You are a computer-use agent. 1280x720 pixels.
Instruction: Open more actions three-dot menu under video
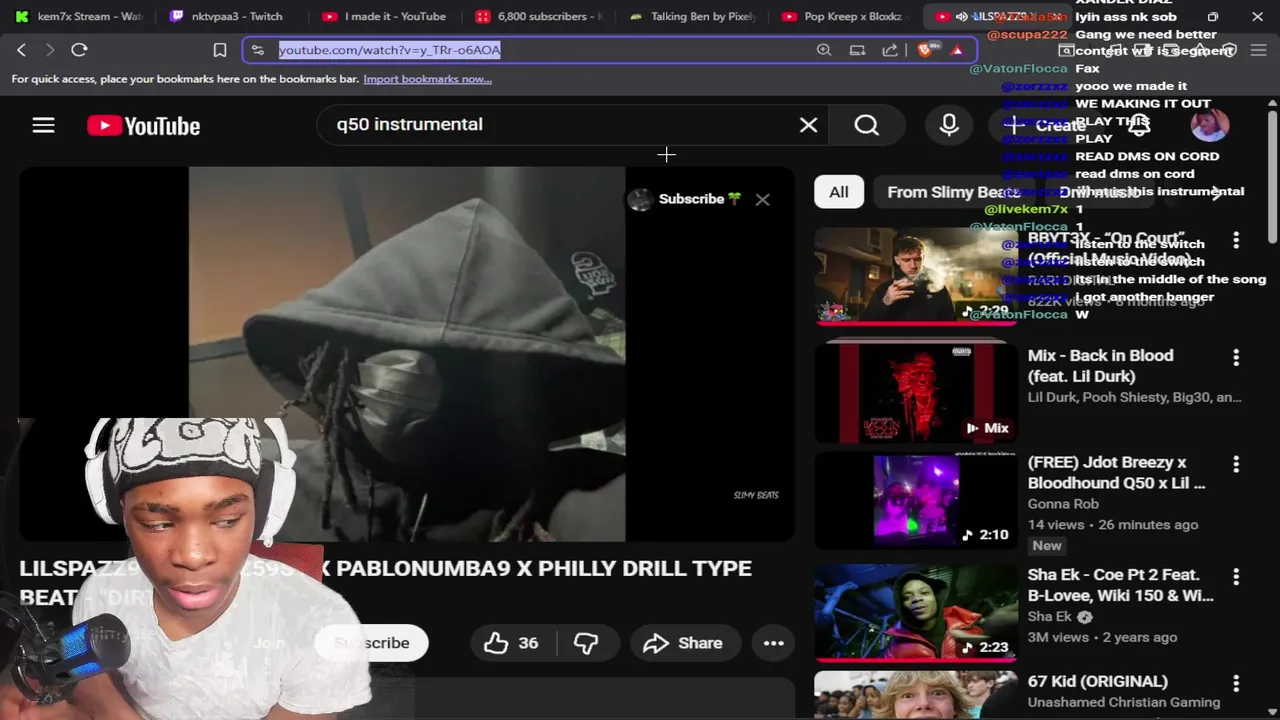click(774, 643)
